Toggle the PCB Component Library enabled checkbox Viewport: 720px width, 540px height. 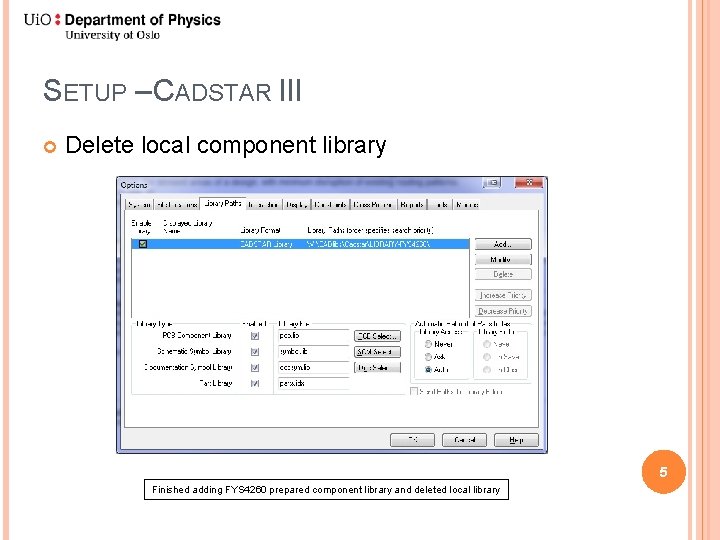[x=255, y=336]
